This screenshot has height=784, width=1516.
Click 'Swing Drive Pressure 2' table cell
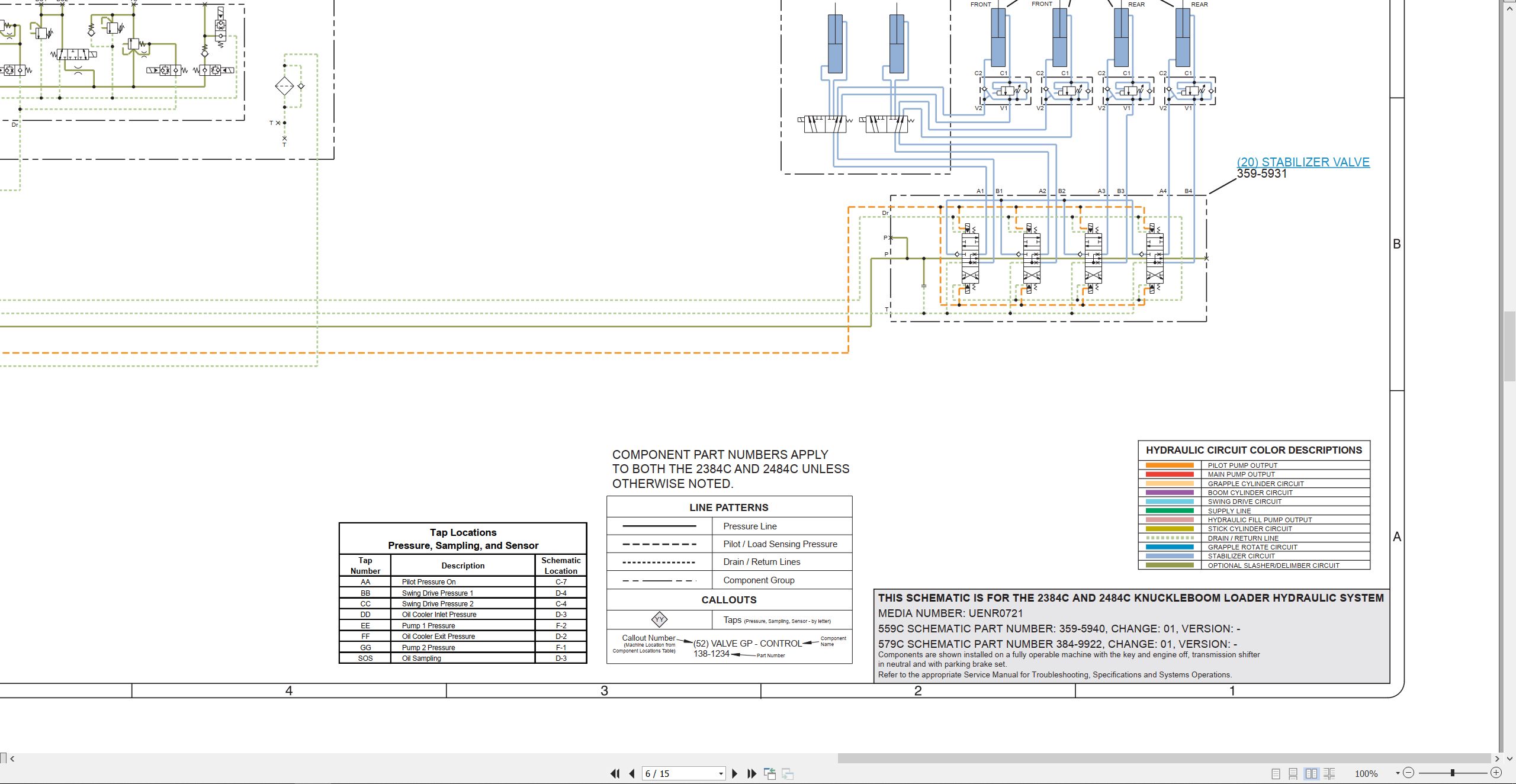tap(462, 604)
